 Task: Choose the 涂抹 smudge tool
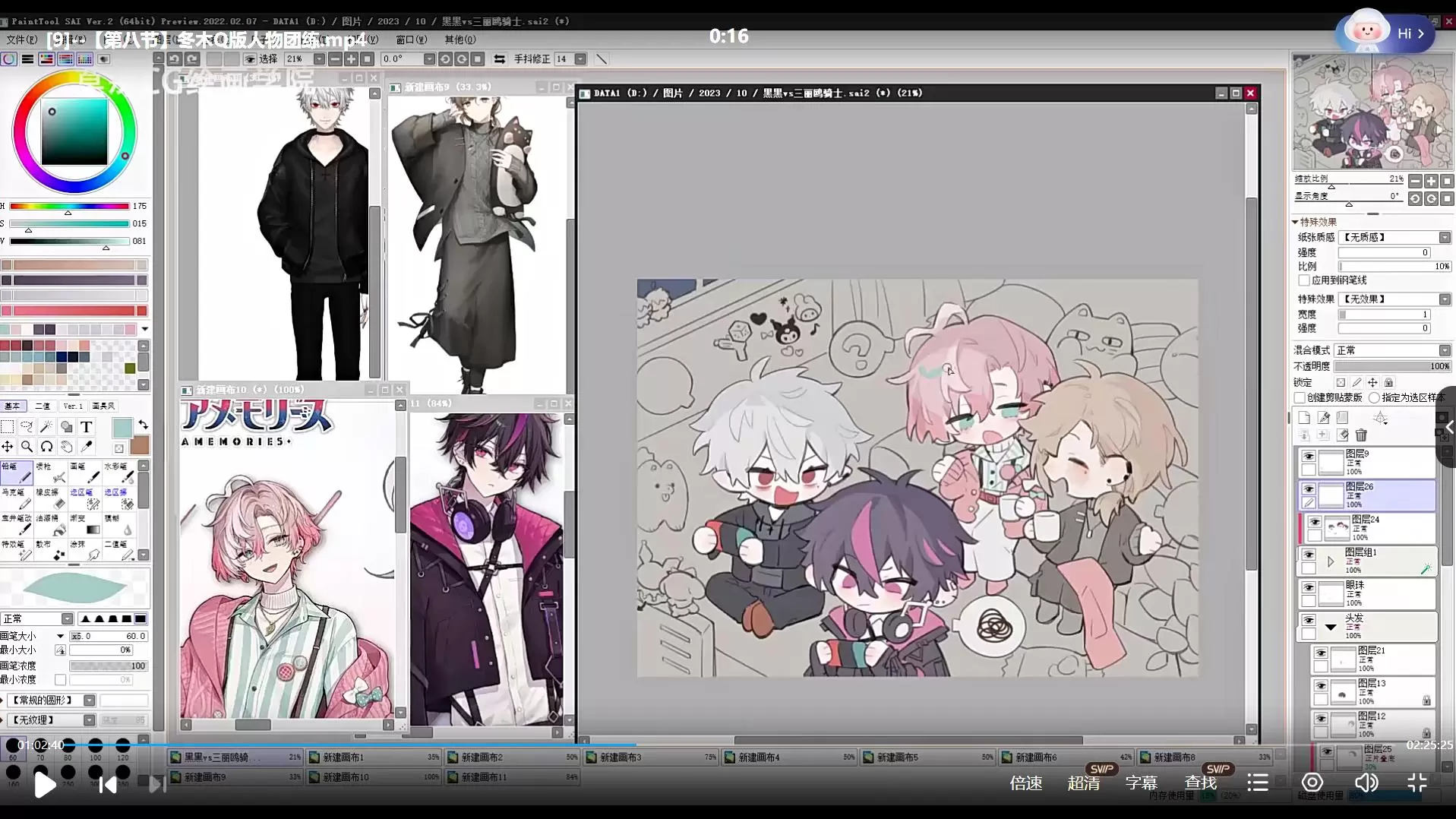pos(85,550)
